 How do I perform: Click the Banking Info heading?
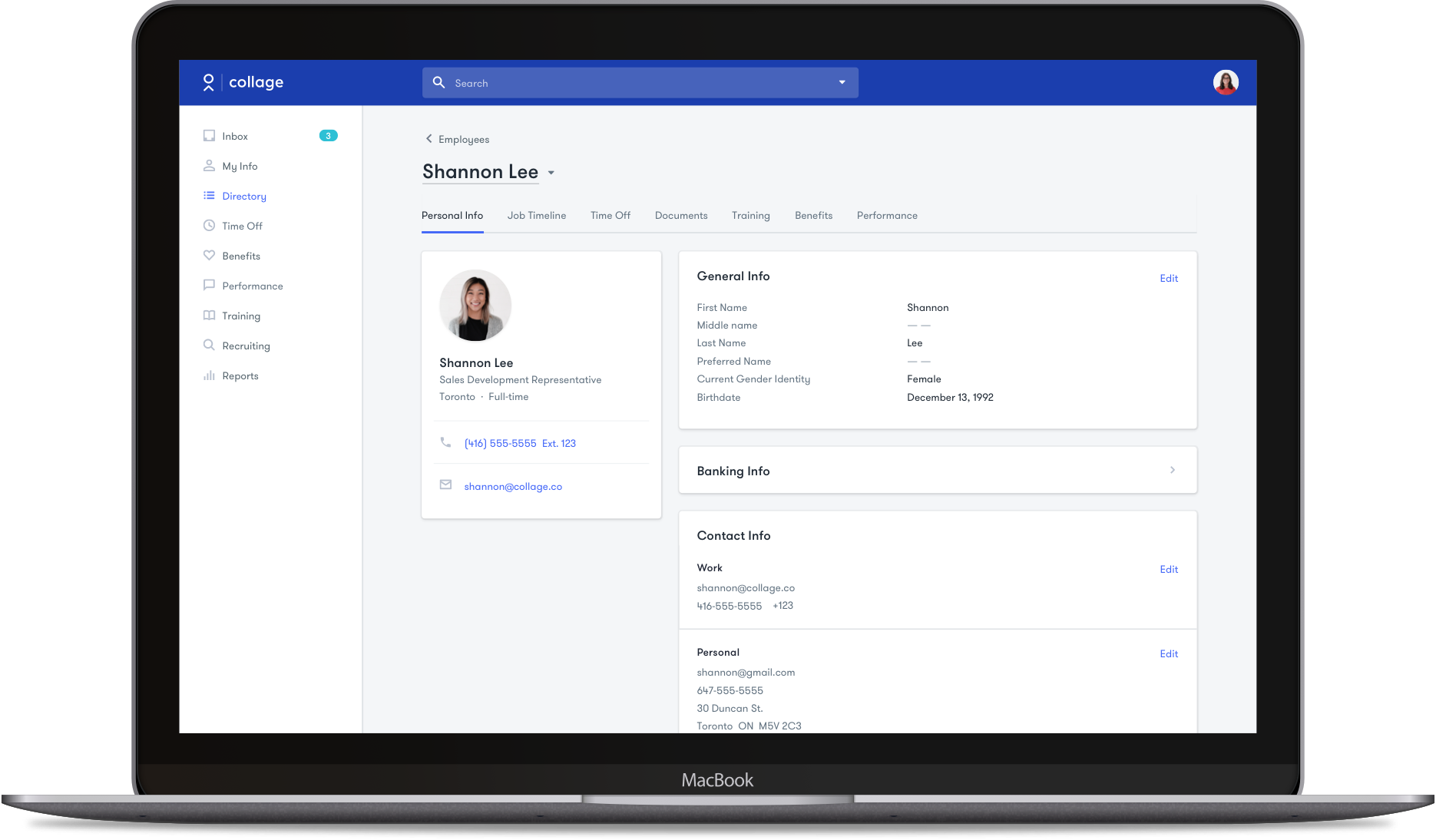click(x=733, y=471)
